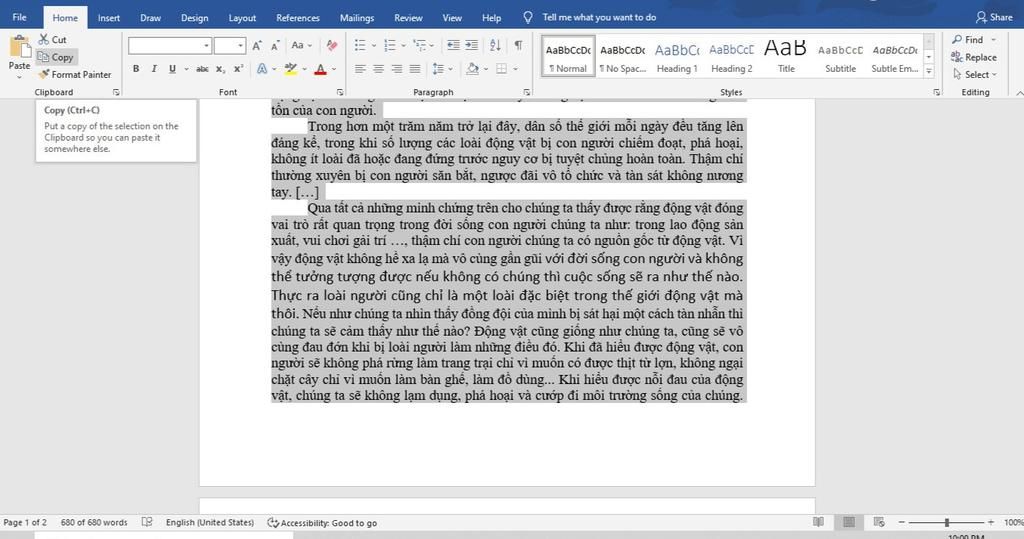Switch to the Review tab
The image size is (1024, 539).
coord(408,18)
